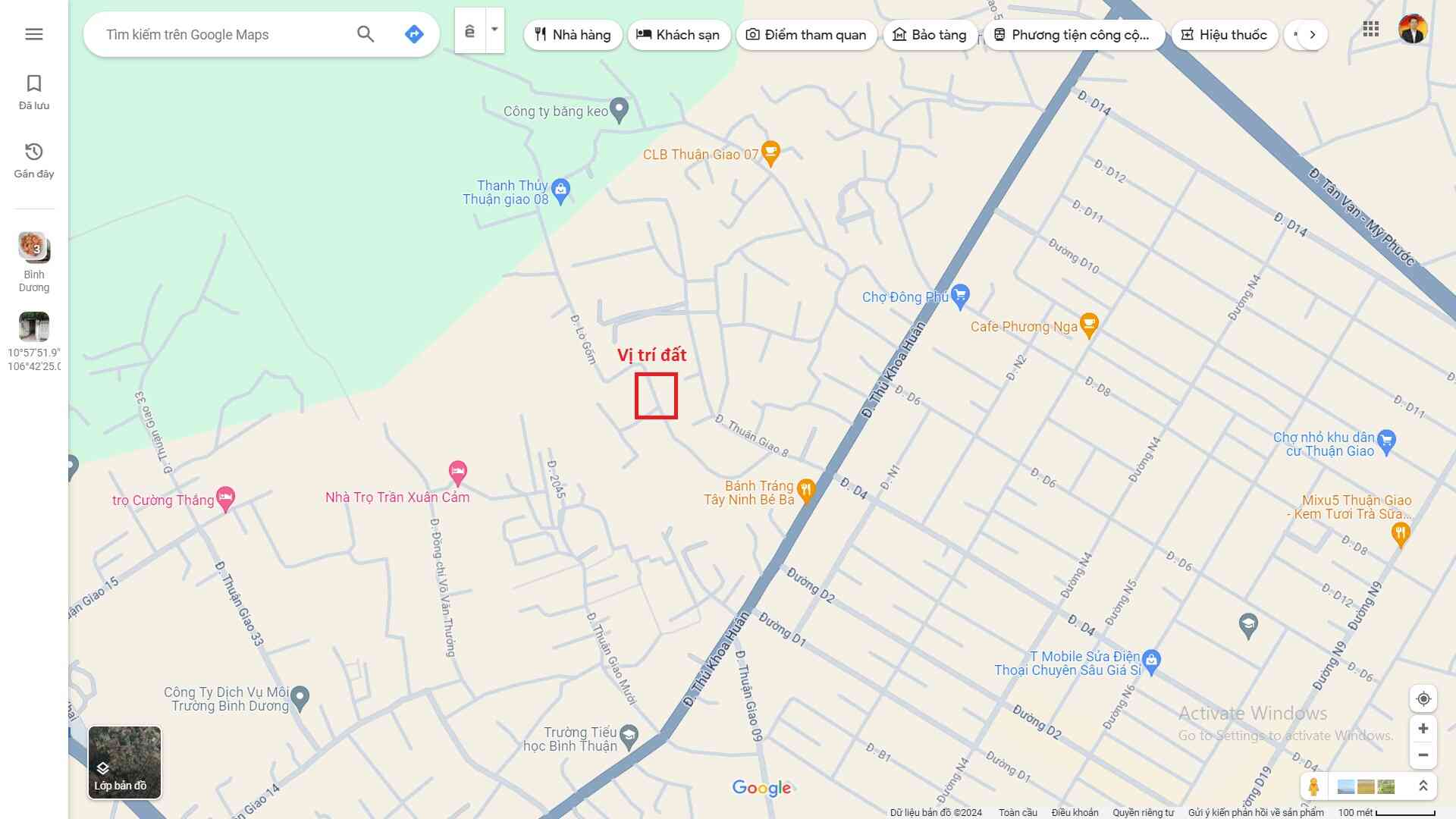Focus the Google Maps search field
This screenshot has width=1456, height=819.
pos(224,35)
